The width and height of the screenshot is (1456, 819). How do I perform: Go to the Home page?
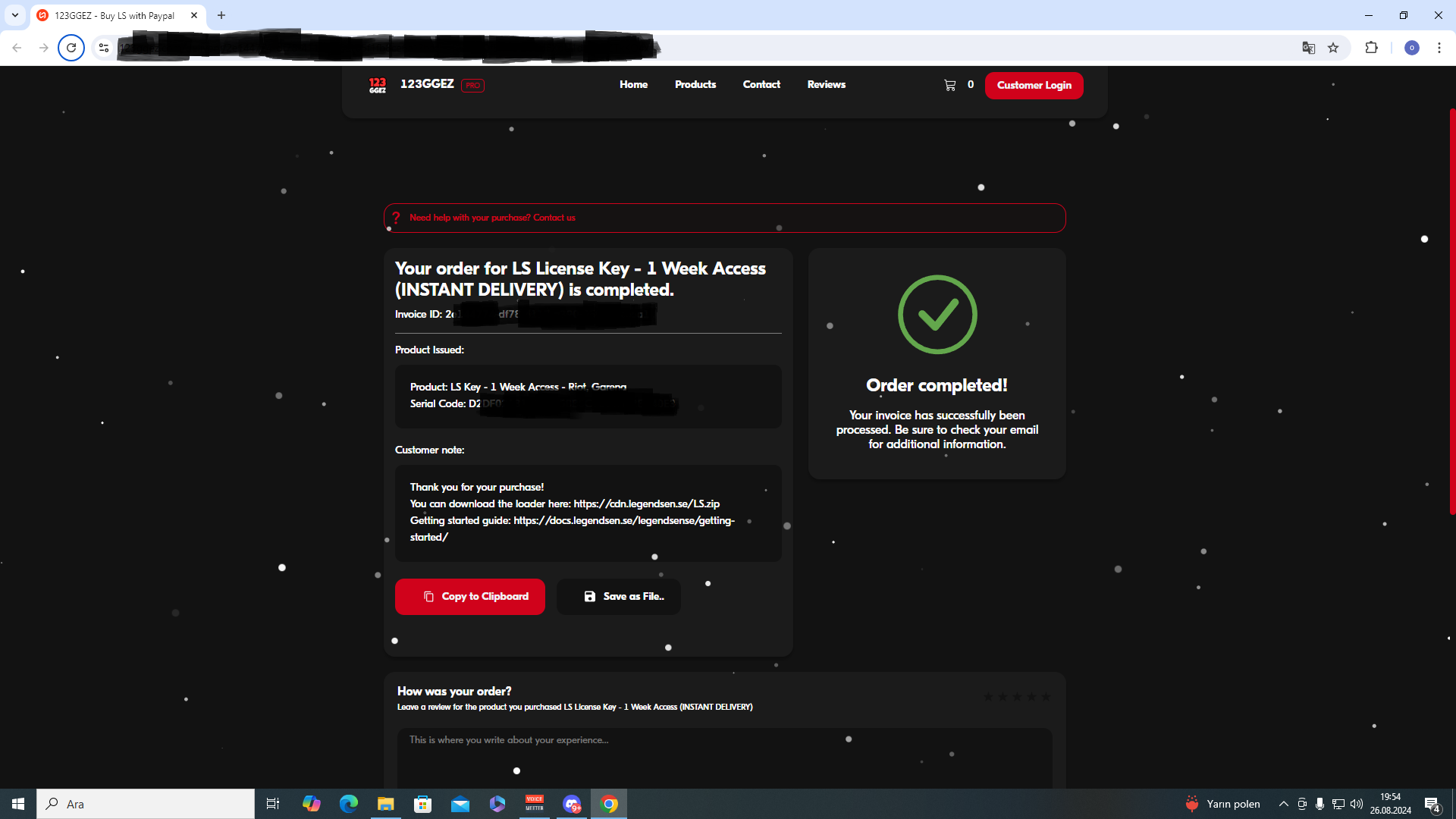pos(633,85)
